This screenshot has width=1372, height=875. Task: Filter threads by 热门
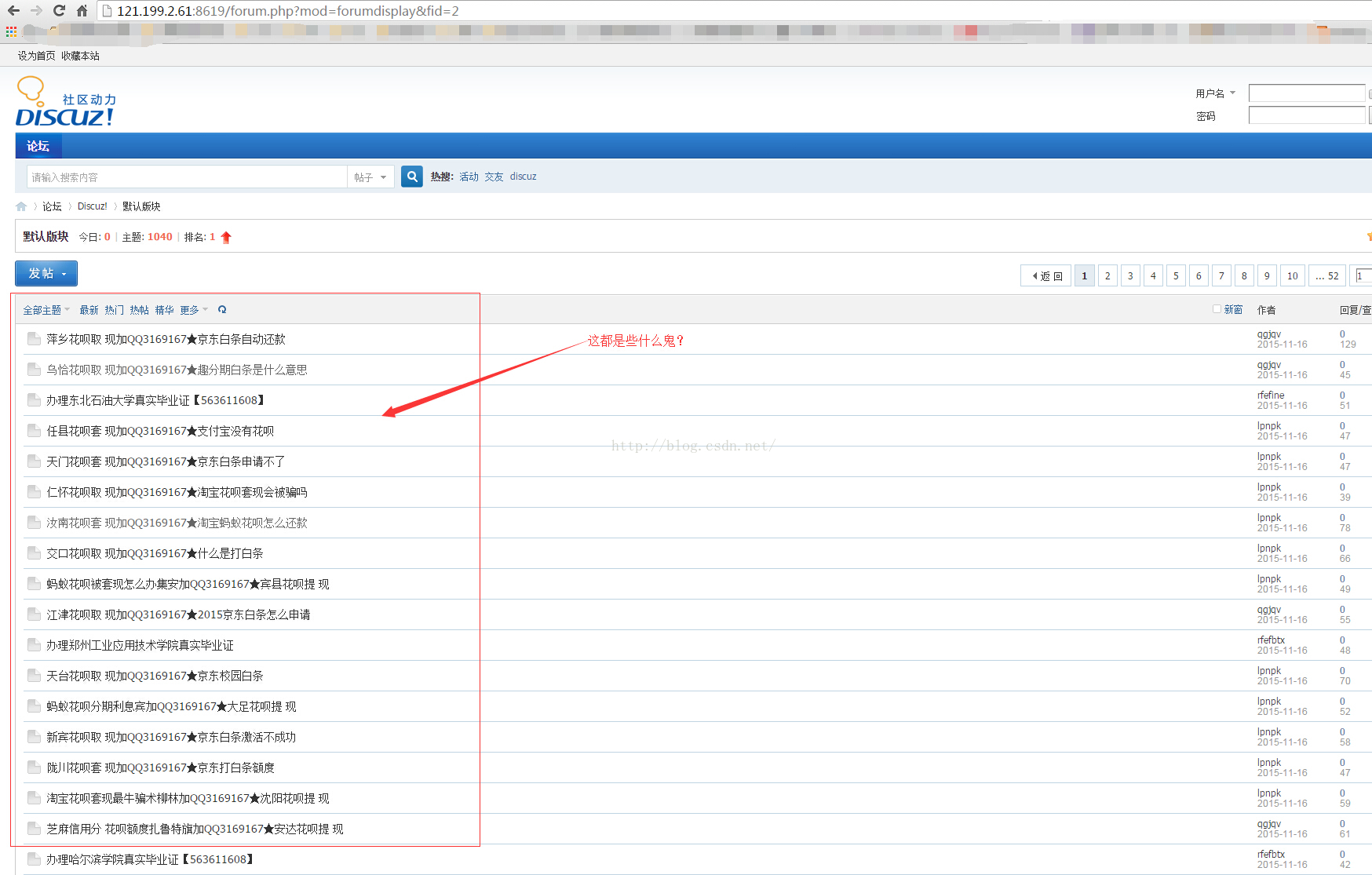tap(115, 310)
